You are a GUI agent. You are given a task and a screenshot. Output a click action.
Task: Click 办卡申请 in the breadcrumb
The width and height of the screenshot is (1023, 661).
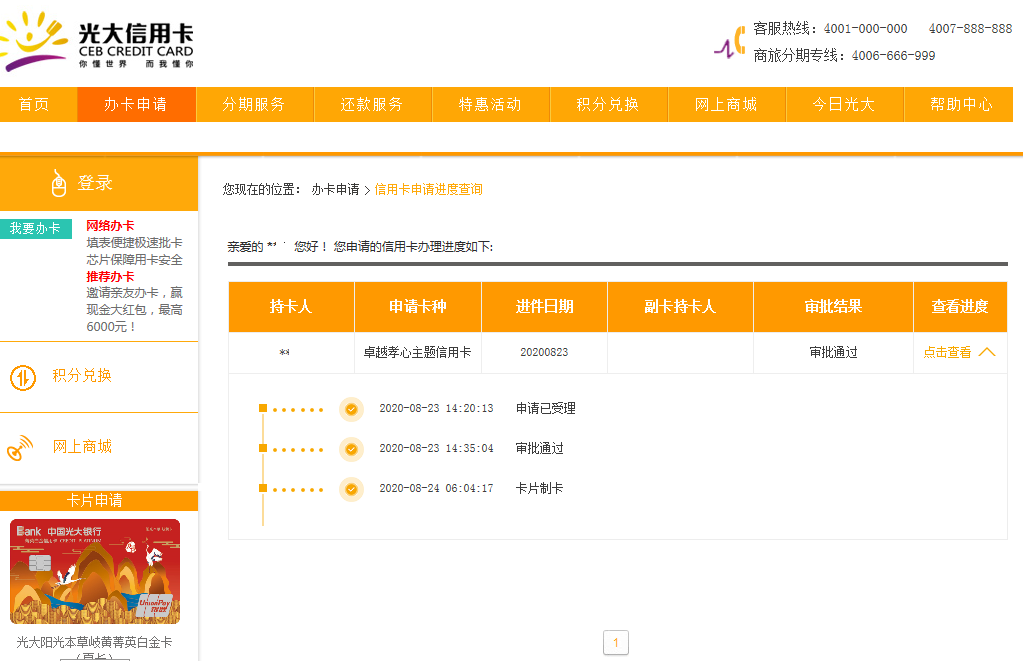pyautogui.click(x=335, y=189)
